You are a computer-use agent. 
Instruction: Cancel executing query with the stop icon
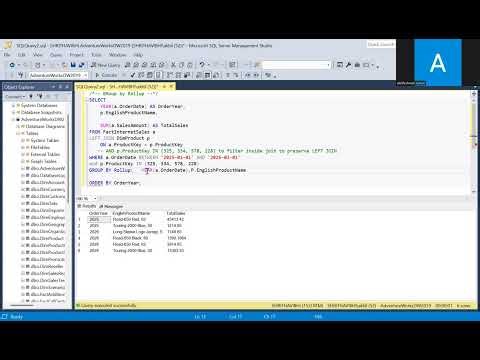coord(124,75)
